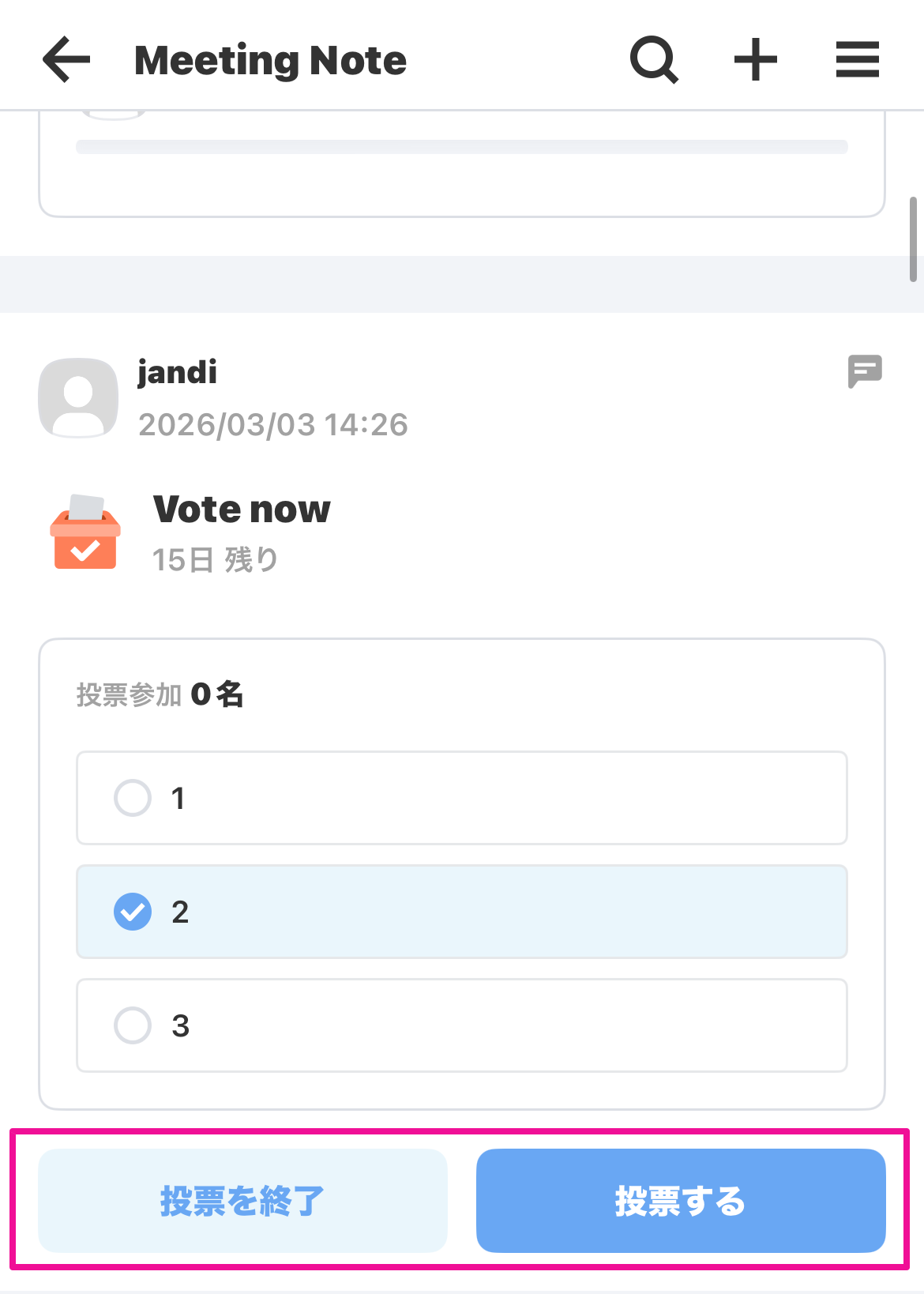Image resolution: width=924 pixels, height=1294 pixels.
Task: Select poll option 1 radio button
Action: (133, 798)
